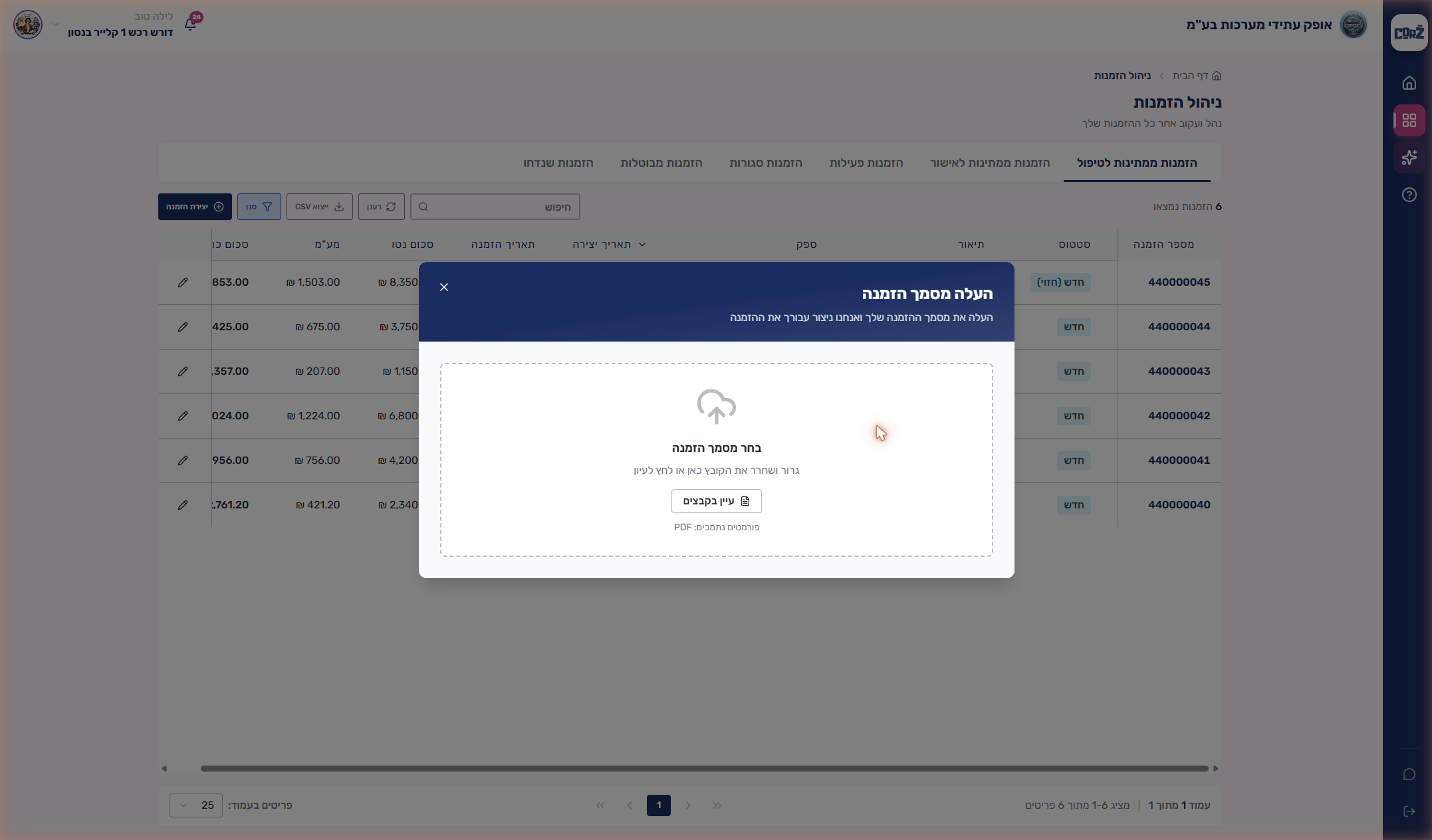Expand the user profile dropdown arrow

[x=55, y=25]
